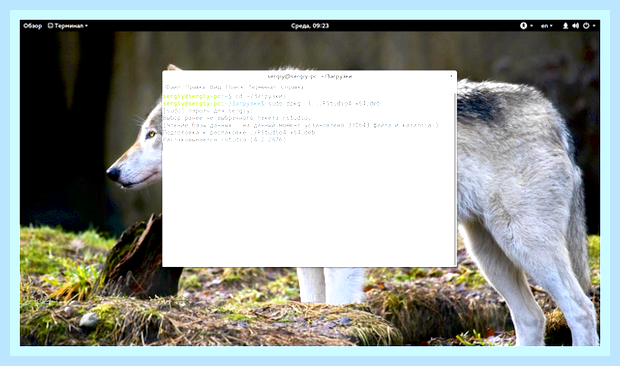This screenshot has height=366, width=620.
Task: Open the Файл menu in terminal
Action: tap(172, 87)
